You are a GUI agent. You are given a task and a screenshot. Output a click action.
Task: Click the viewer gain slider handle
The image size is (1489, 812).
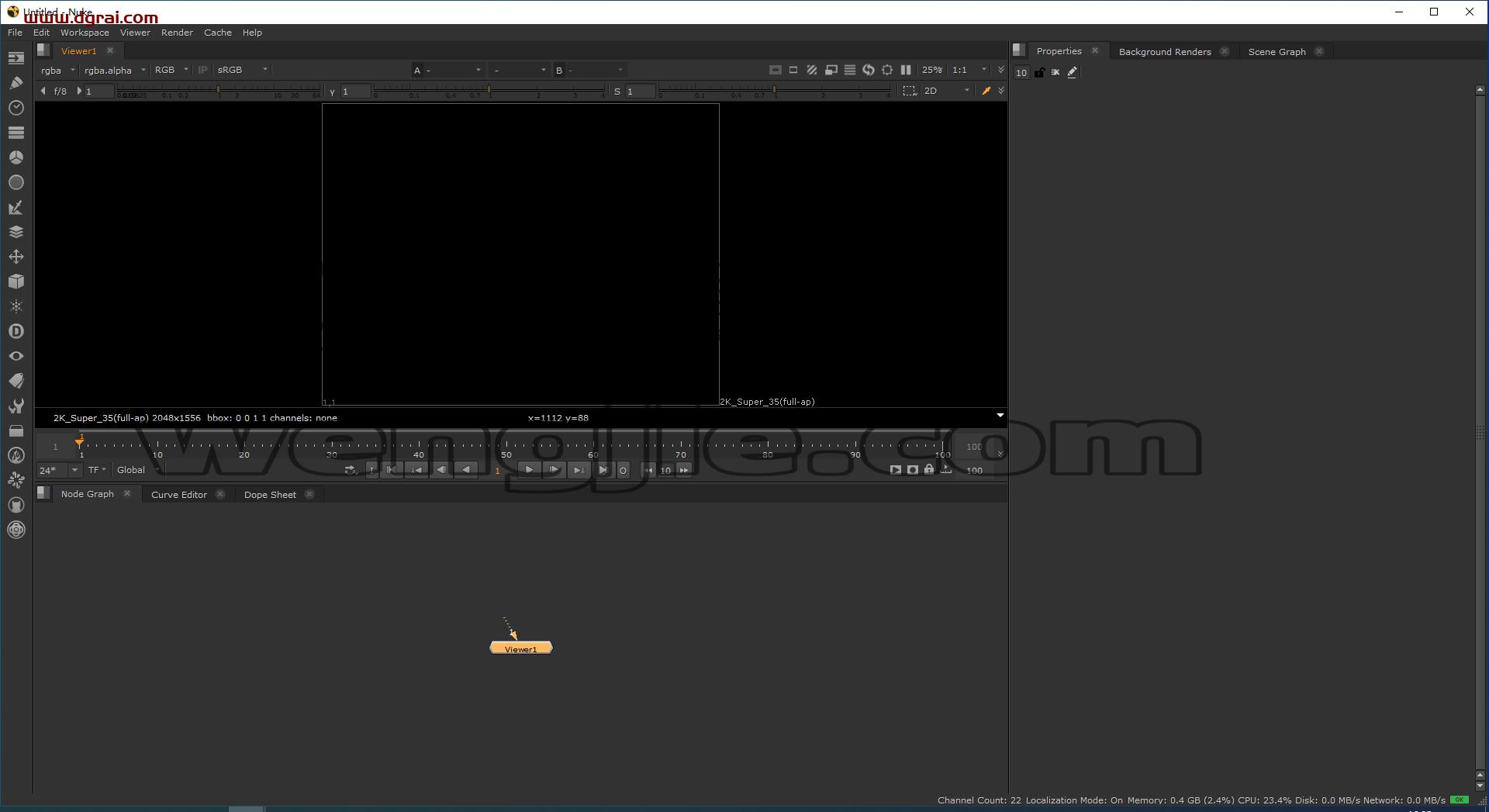tap(219, 91)
